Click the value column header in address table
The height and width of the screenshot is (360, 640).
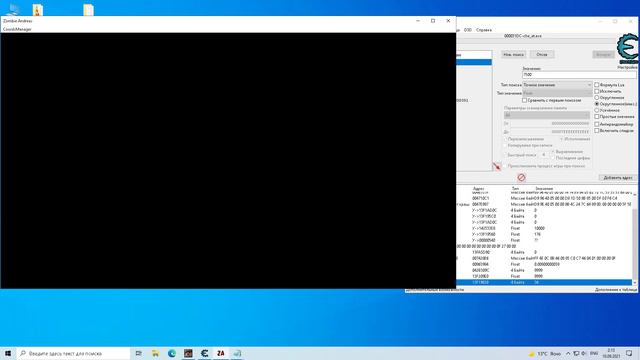(544, 189)
